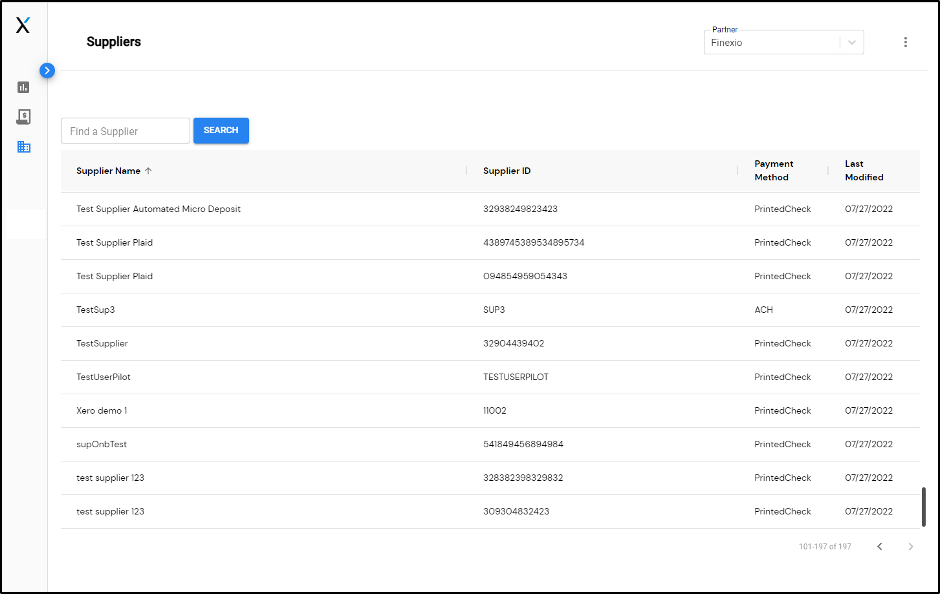Click the blue circular expand arrow

[47, 71]
